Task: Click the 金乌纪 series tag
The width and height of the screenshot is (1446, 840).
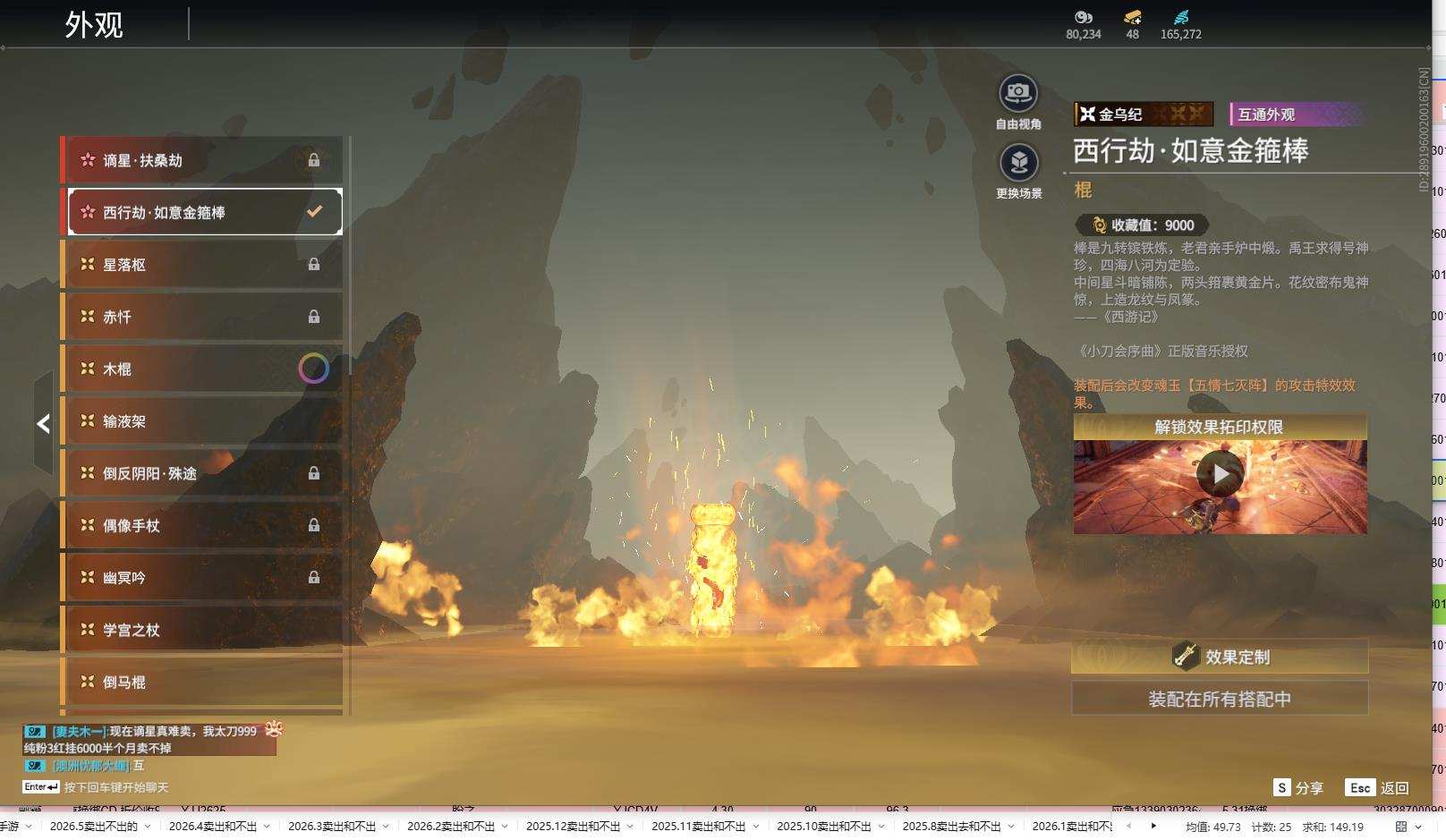Action: pyautogui.click(x=1144, y=114)
